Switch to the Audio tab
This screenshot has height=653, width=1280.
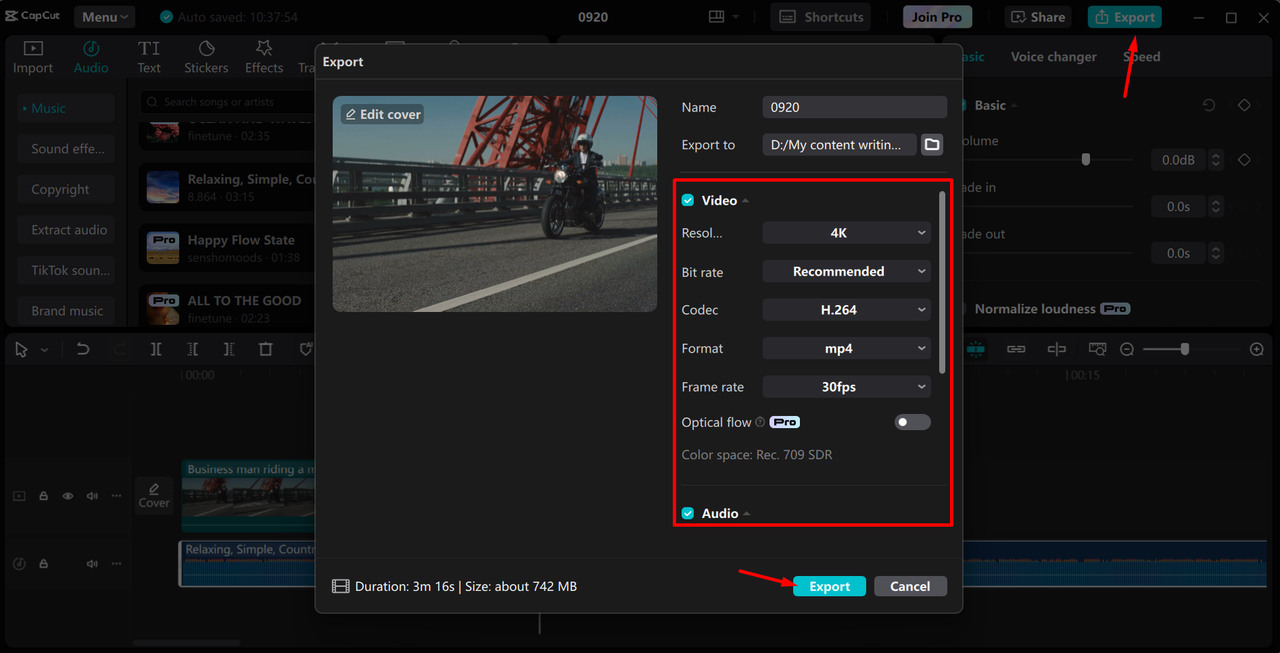coord(91,58)
